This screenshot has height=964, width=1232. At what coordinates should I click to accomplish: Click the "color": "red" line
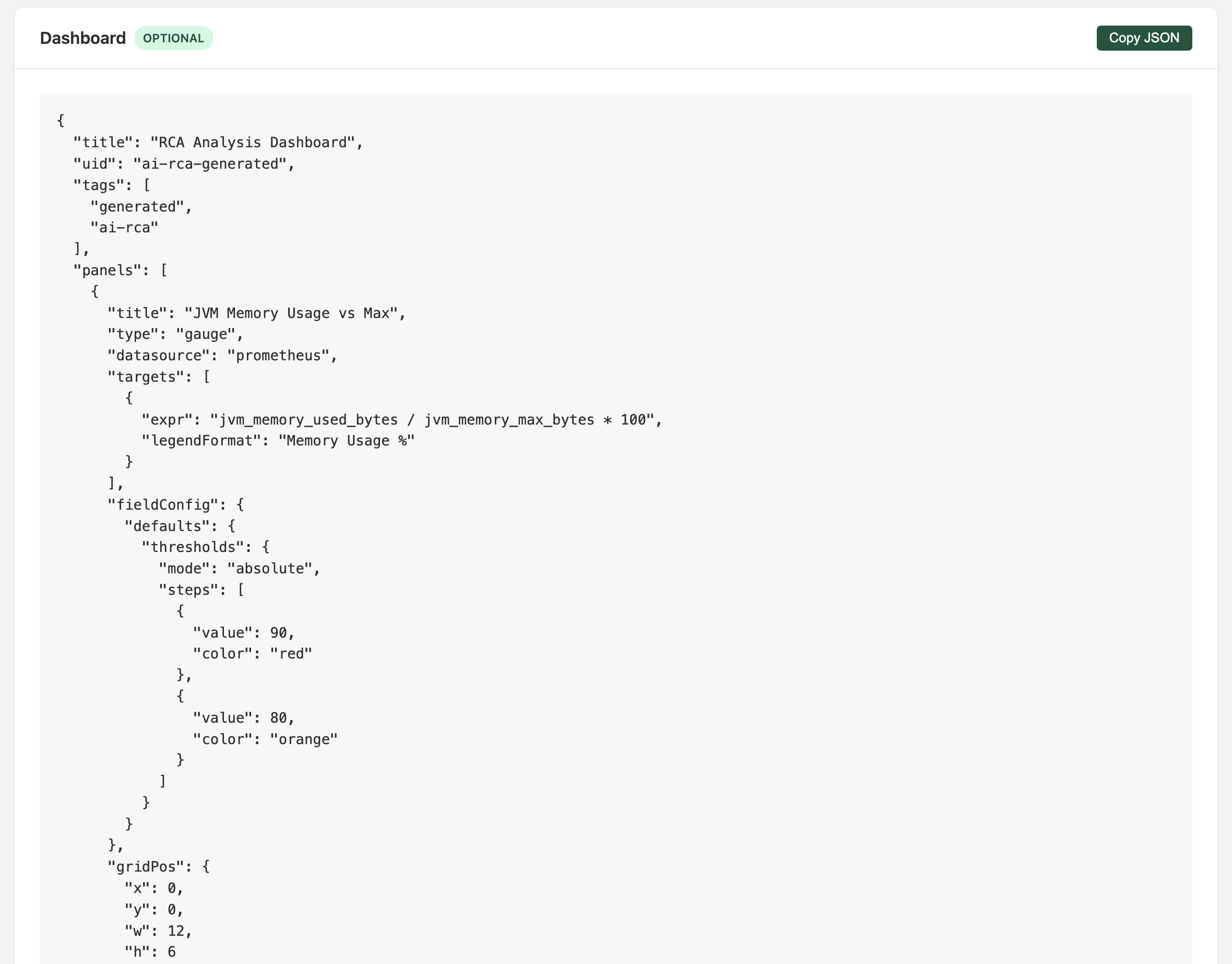point(252,654)
